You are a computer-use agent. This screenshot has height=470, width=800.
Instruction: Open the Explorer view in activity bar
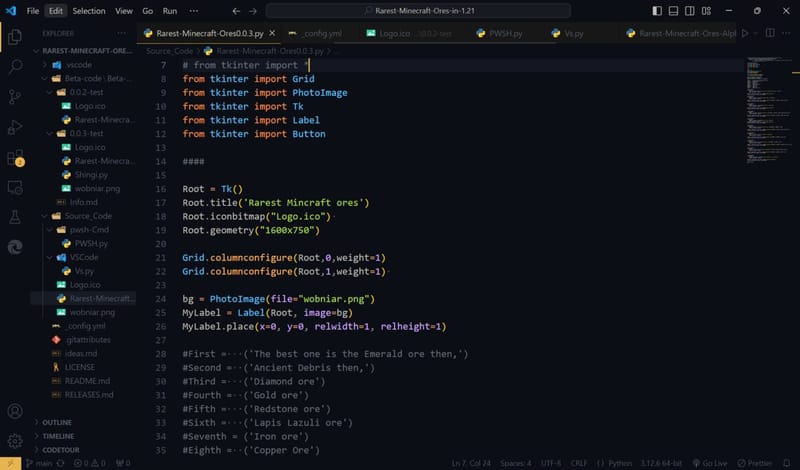pos(15,37)
